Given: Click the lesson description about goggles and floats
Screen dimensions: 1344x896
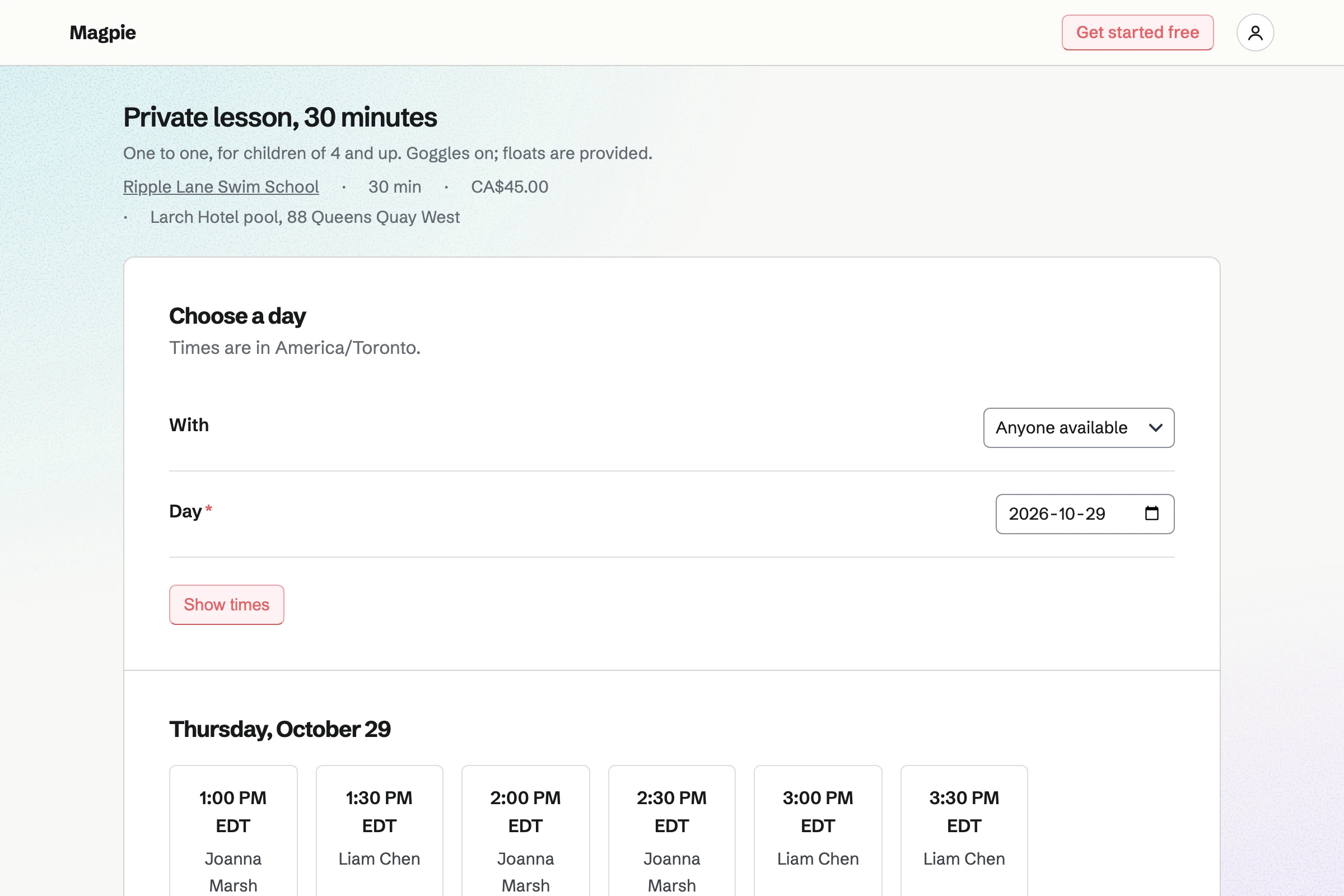Looking at the screenshot, I should [388, 153].
